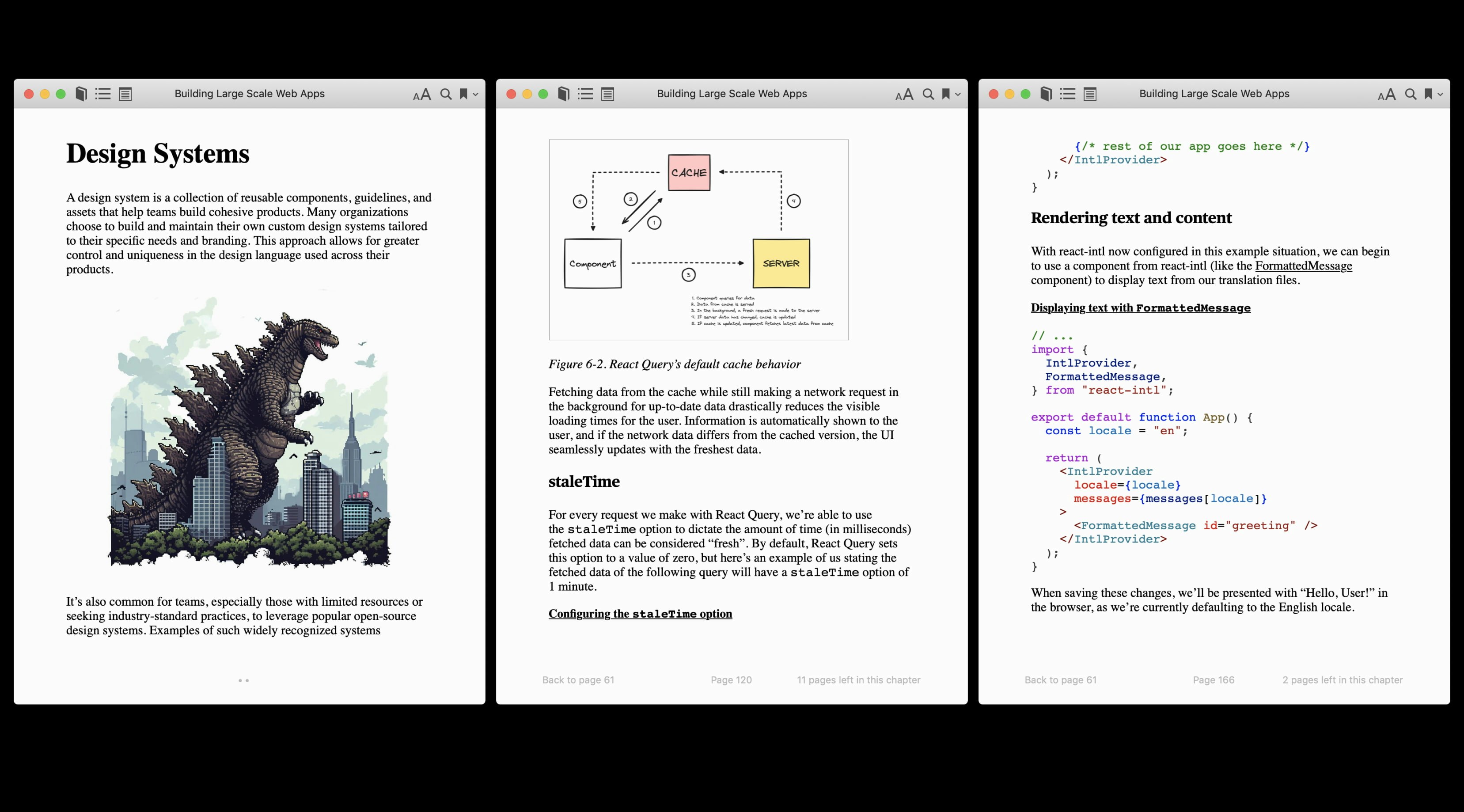
Task: Expand bookmark chevron in middle staleTime window
Action: point(958,95)
